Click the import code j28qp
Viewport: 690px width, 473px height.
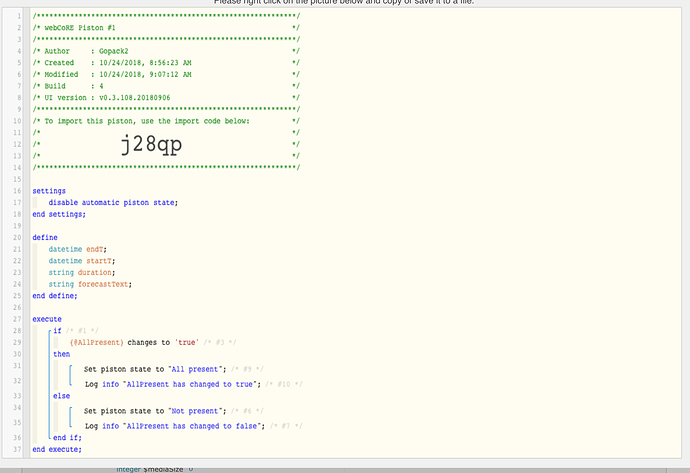[151, 144]
